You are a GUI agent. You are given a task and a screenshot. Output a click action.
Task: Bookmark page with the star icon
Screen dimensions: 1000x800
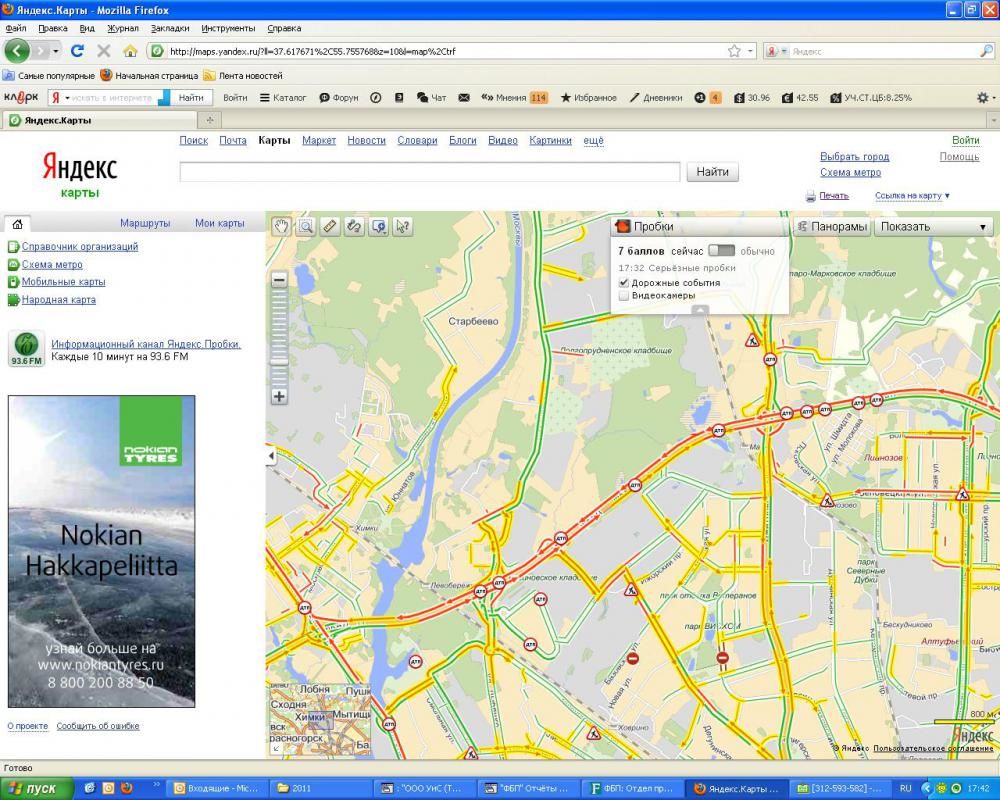click(x=734, y=51)
